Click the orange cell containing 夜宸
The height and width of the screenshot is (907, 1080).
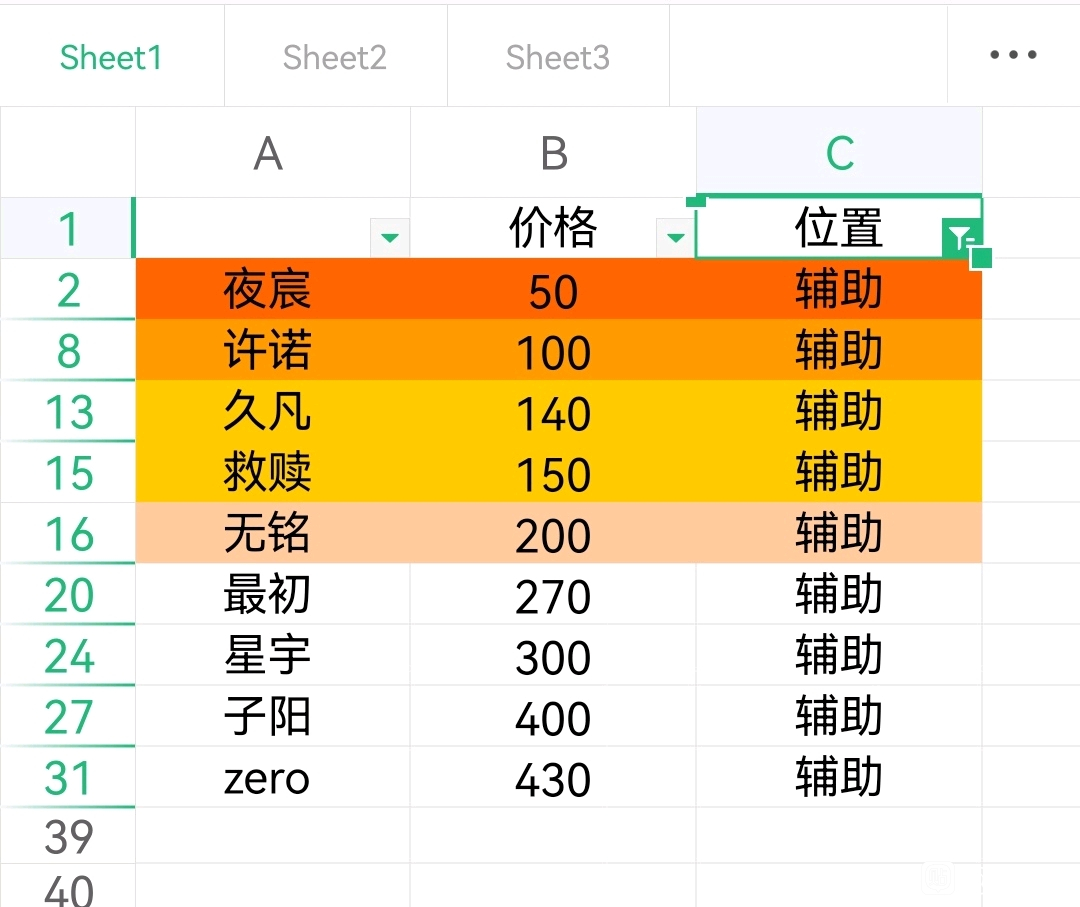click(267, 290)
